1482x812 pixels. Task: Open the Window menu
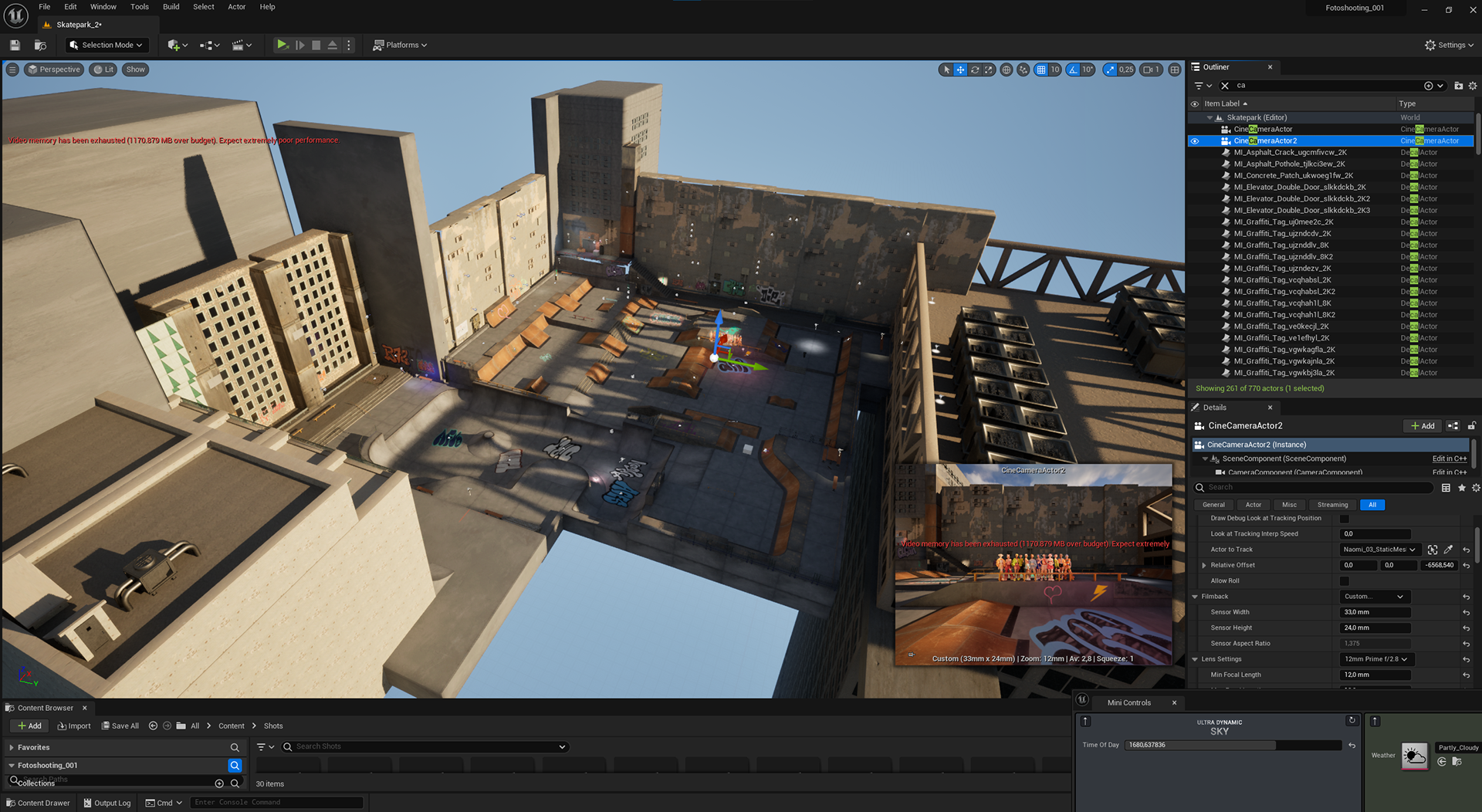[103, 7]
